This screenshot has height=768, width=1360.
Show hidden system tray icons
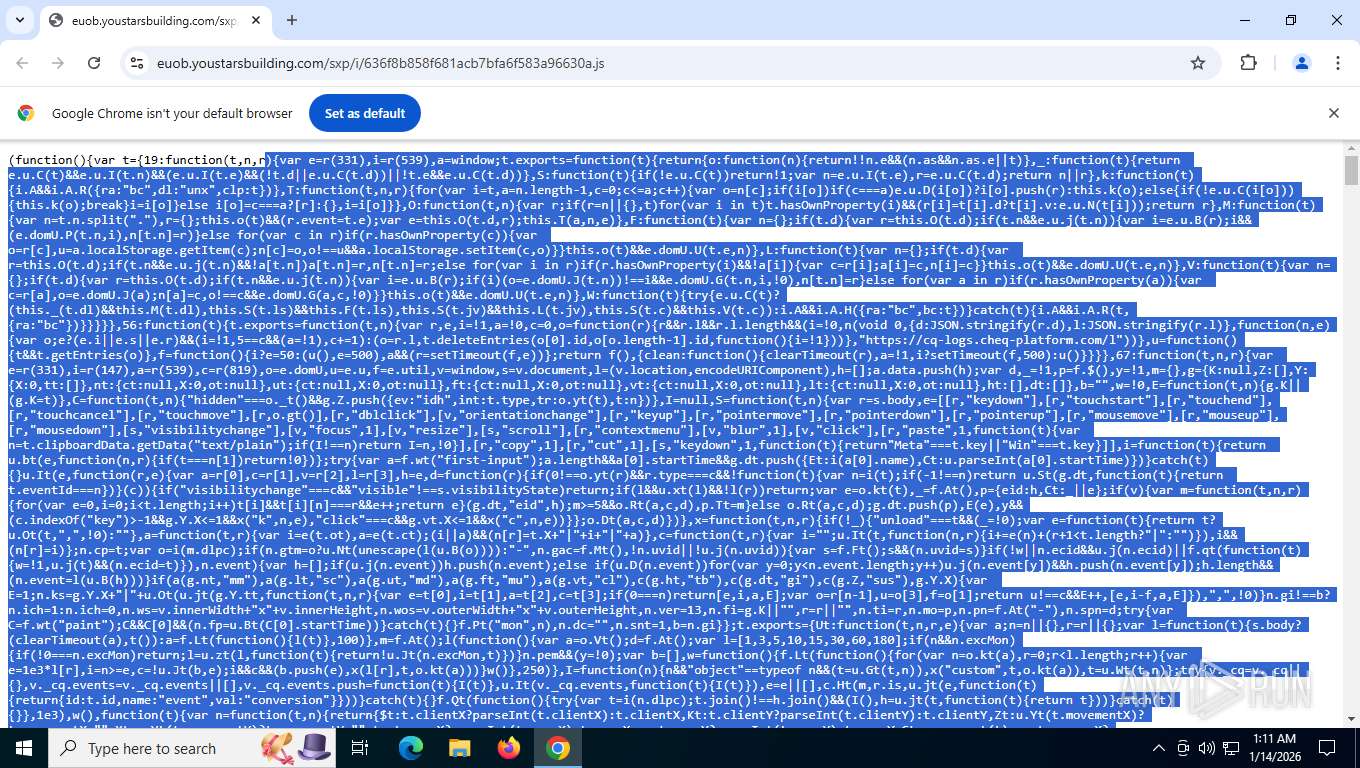1159,748
